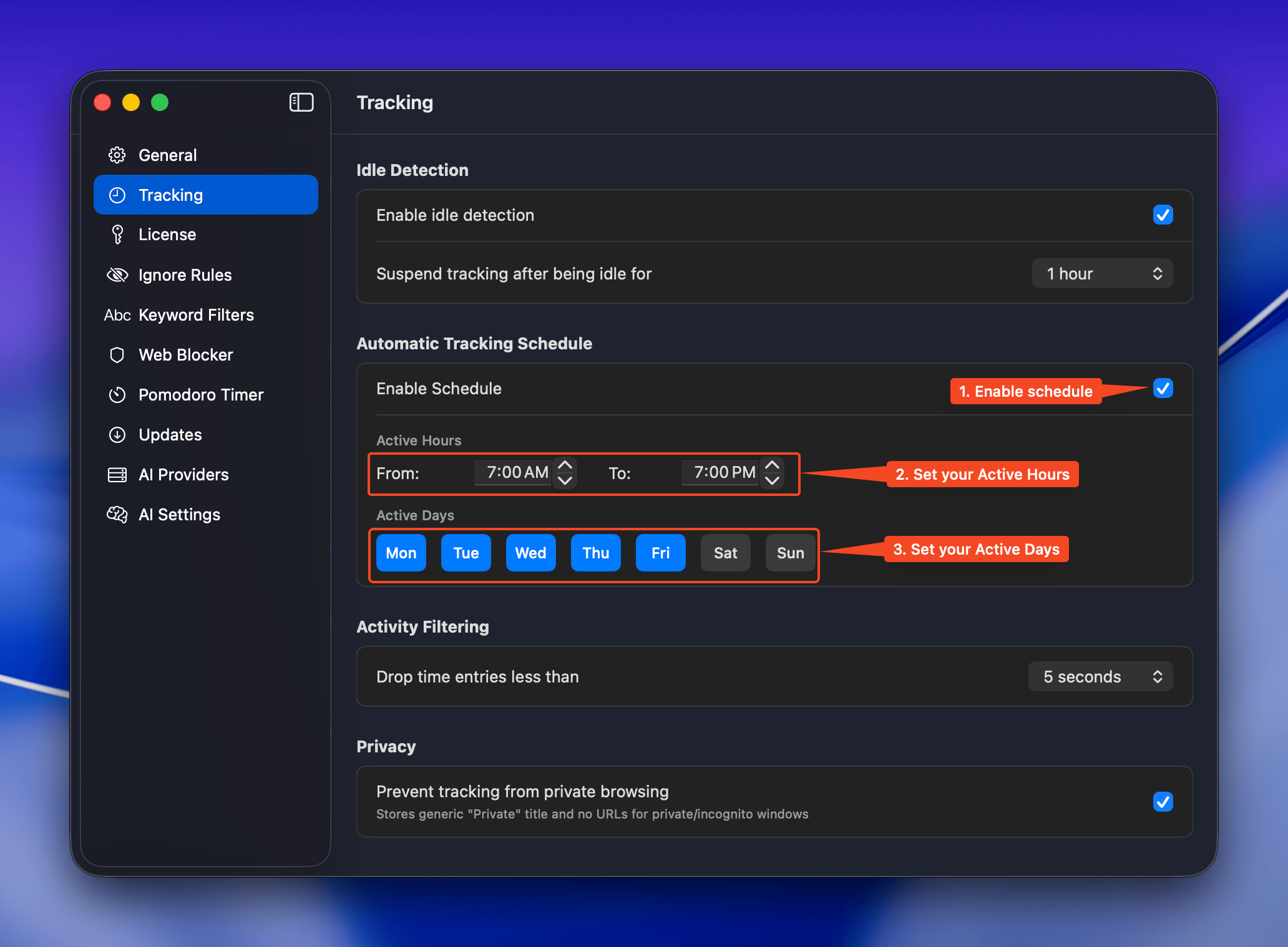Click the Ignore Rules crossed-eye icon

tap(117, 274)
